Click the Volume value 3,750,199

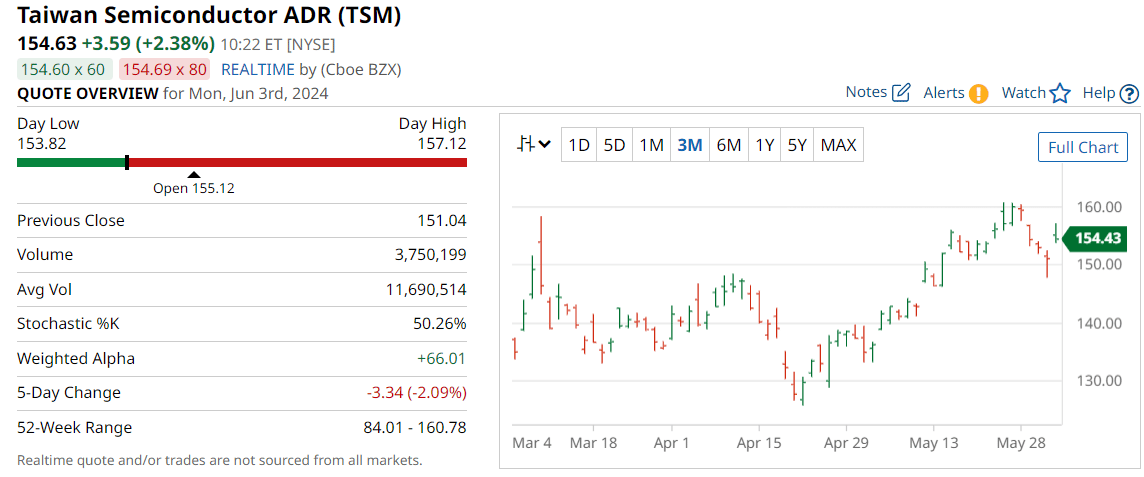pos(430,255)
